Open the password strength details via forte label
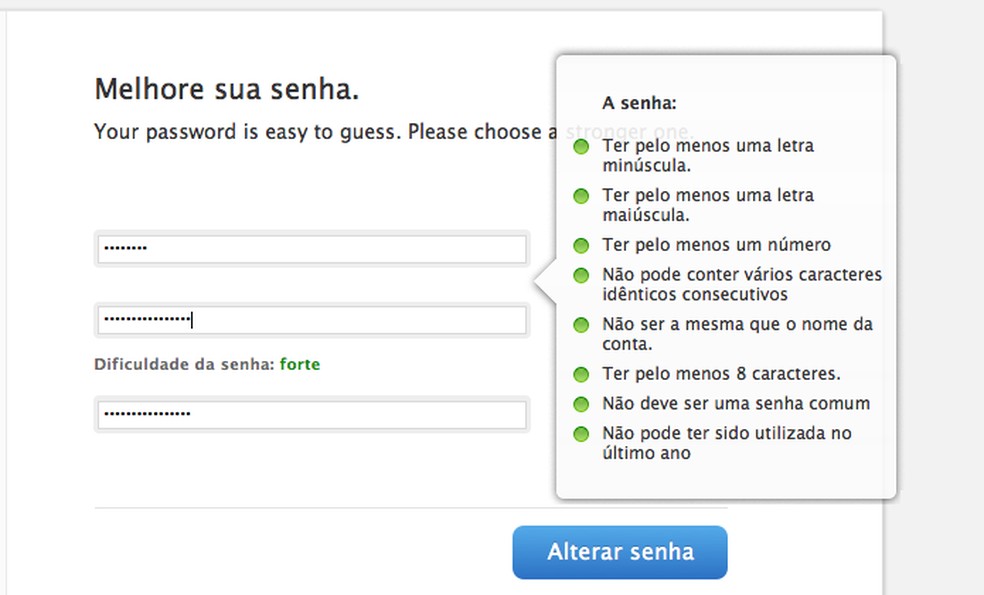 [x=300, y=364]
